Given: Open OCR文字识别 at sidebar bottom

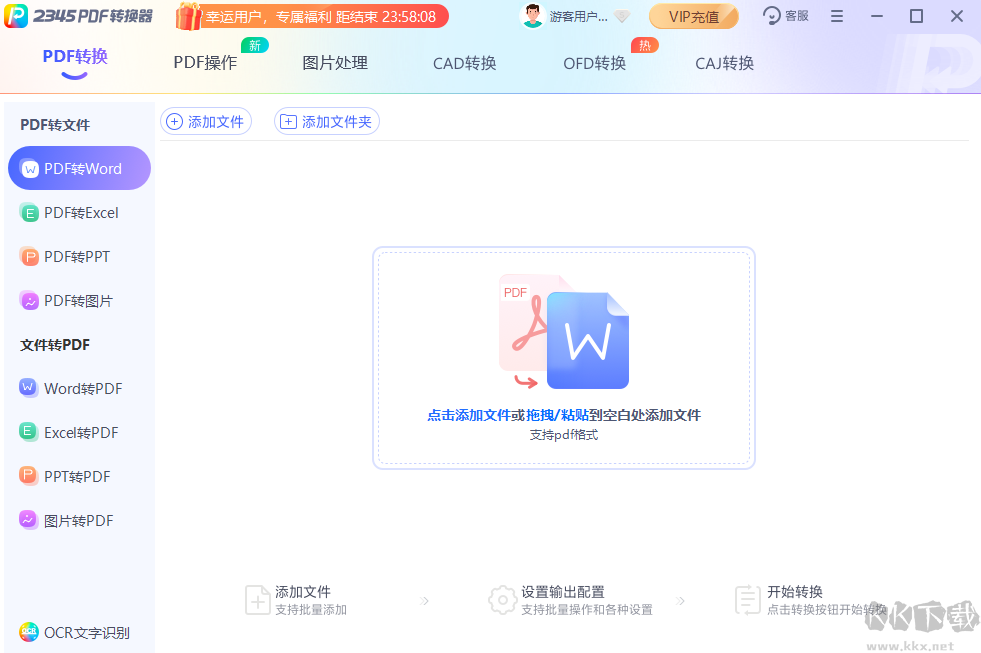Looking at the screenshot, I should point(75,632).
